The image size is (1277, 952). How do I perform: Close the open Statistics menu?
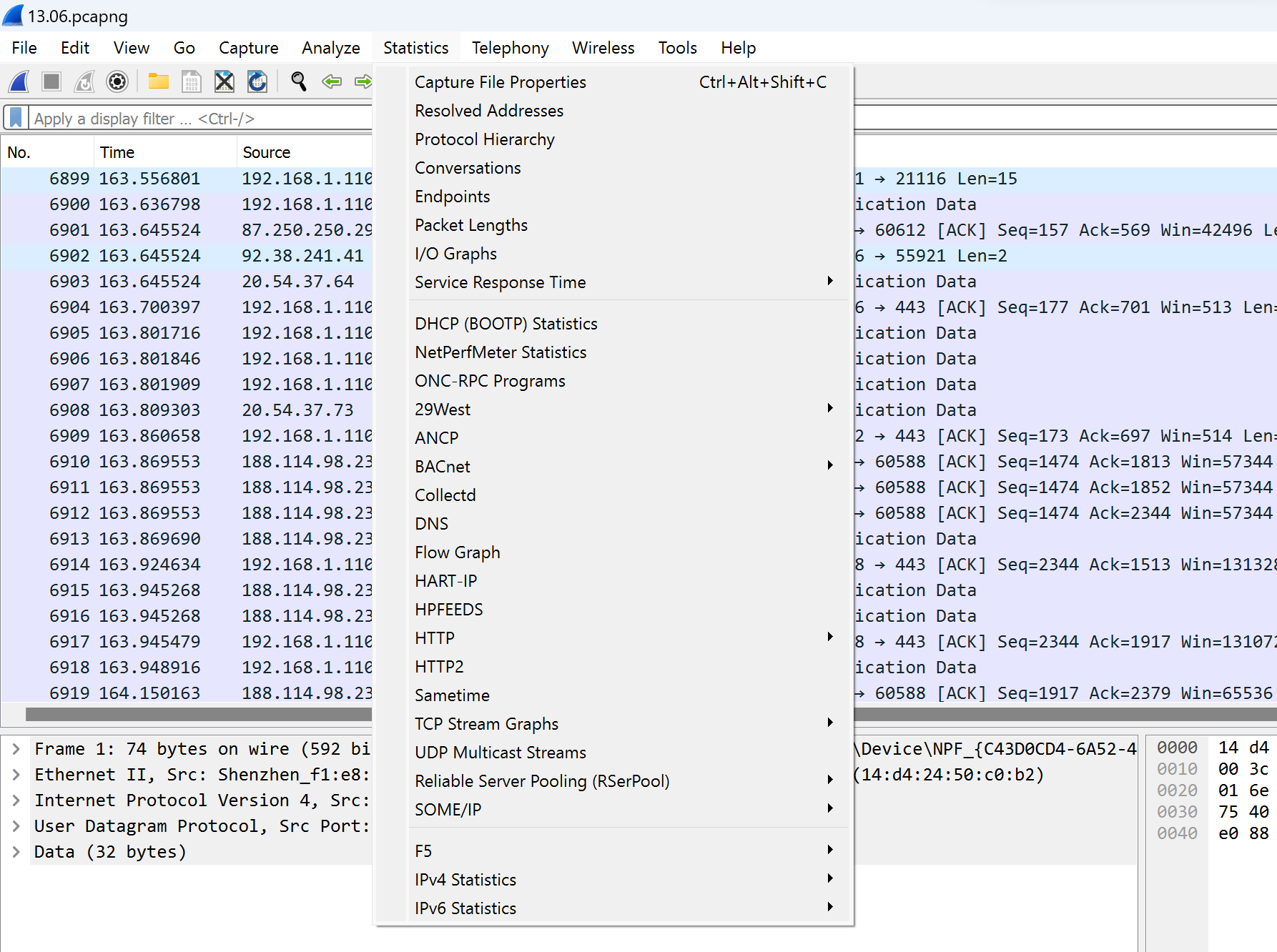coord(415,48)
